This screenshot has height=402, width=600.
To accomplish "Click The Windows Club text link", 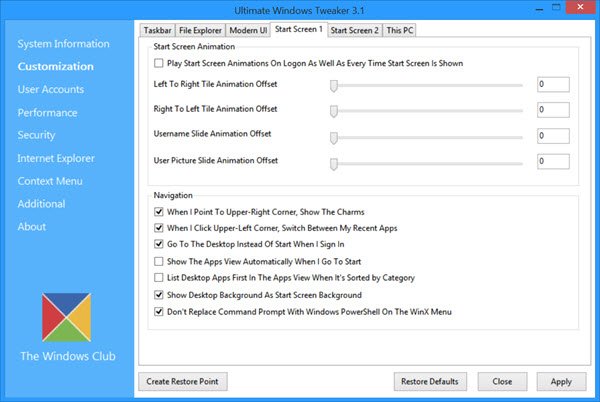I will coord(68,356).
